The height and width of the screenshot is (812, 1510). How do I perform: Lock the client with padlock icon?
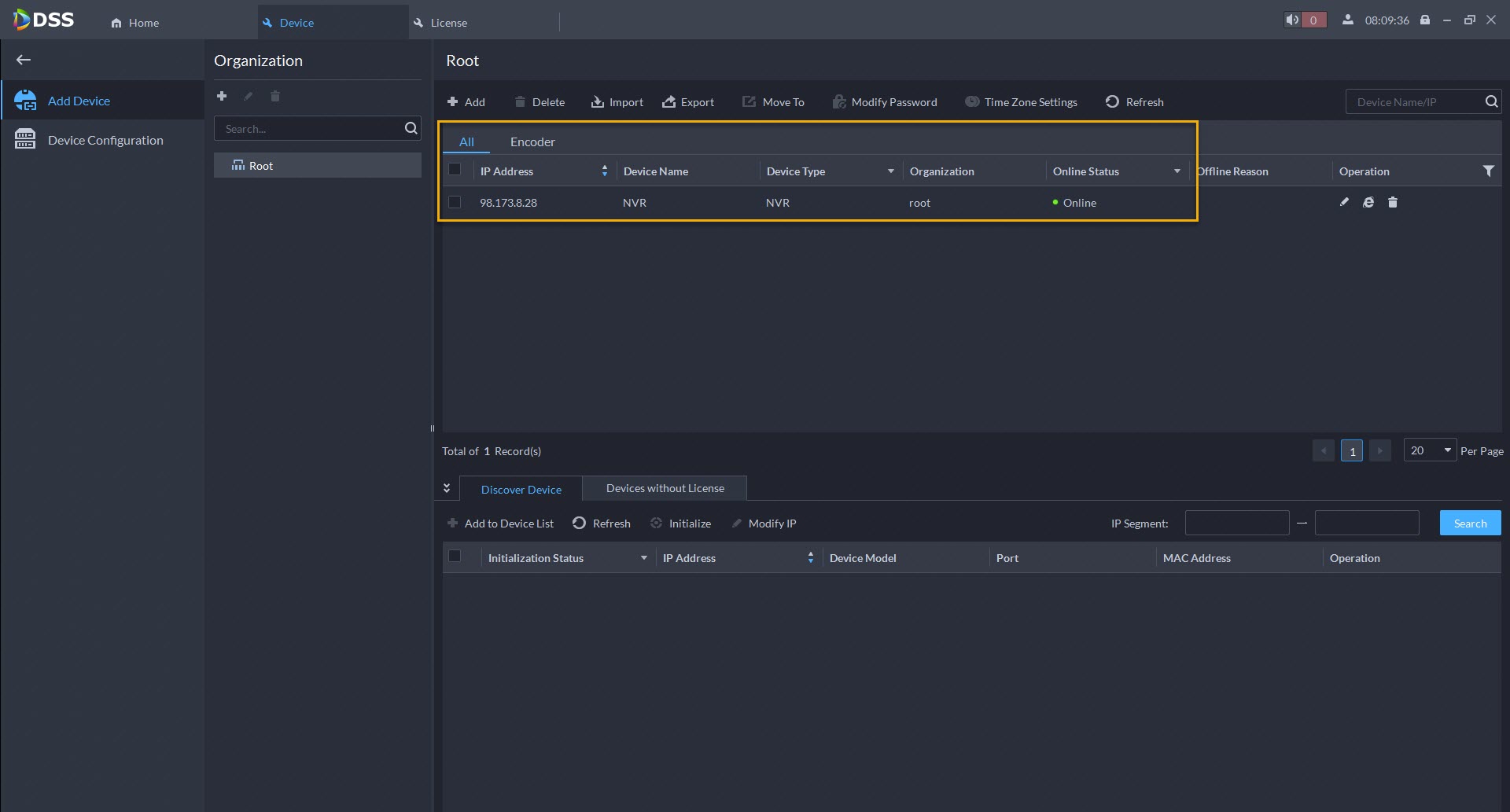pos(1425,20)
